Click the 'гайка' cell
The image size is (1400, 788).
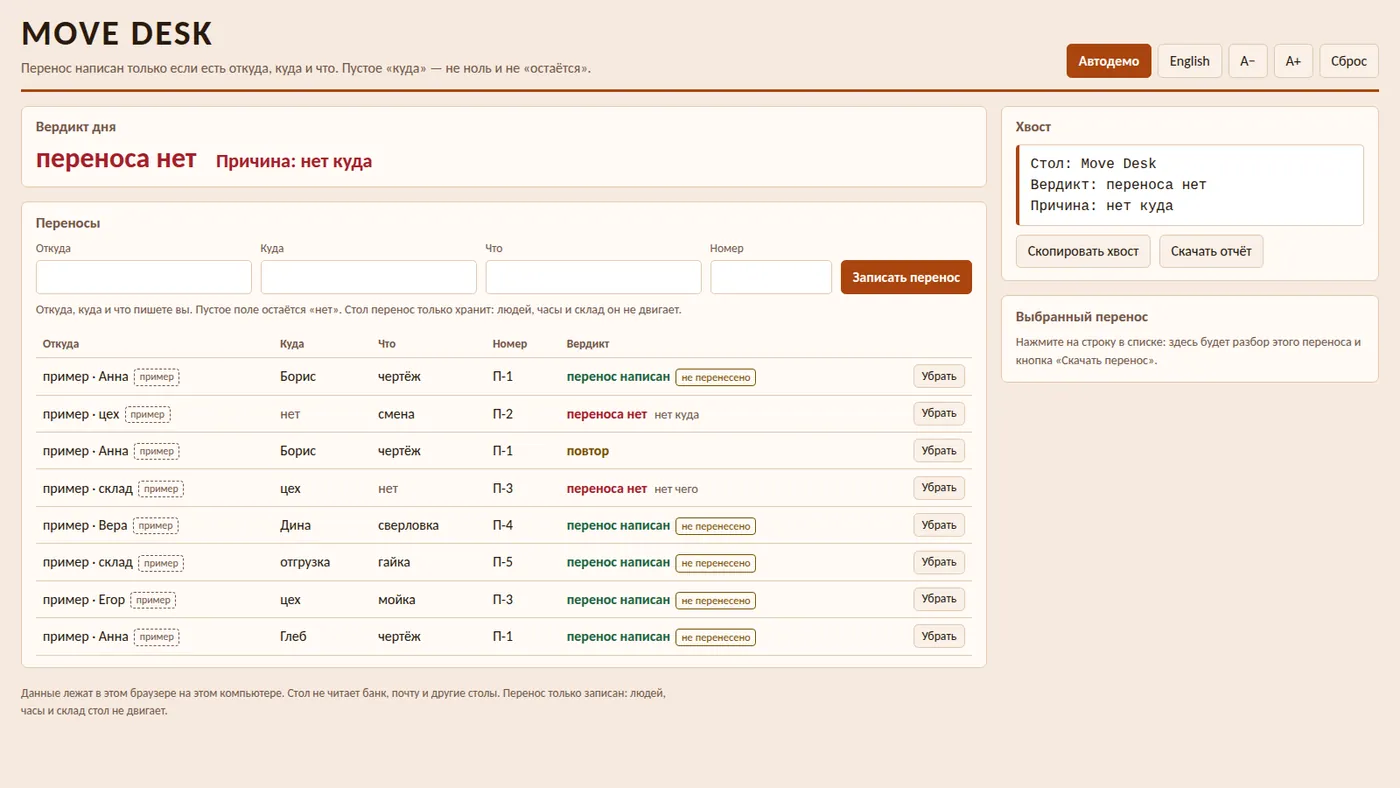pyautogui.click(x=394, y=562)
